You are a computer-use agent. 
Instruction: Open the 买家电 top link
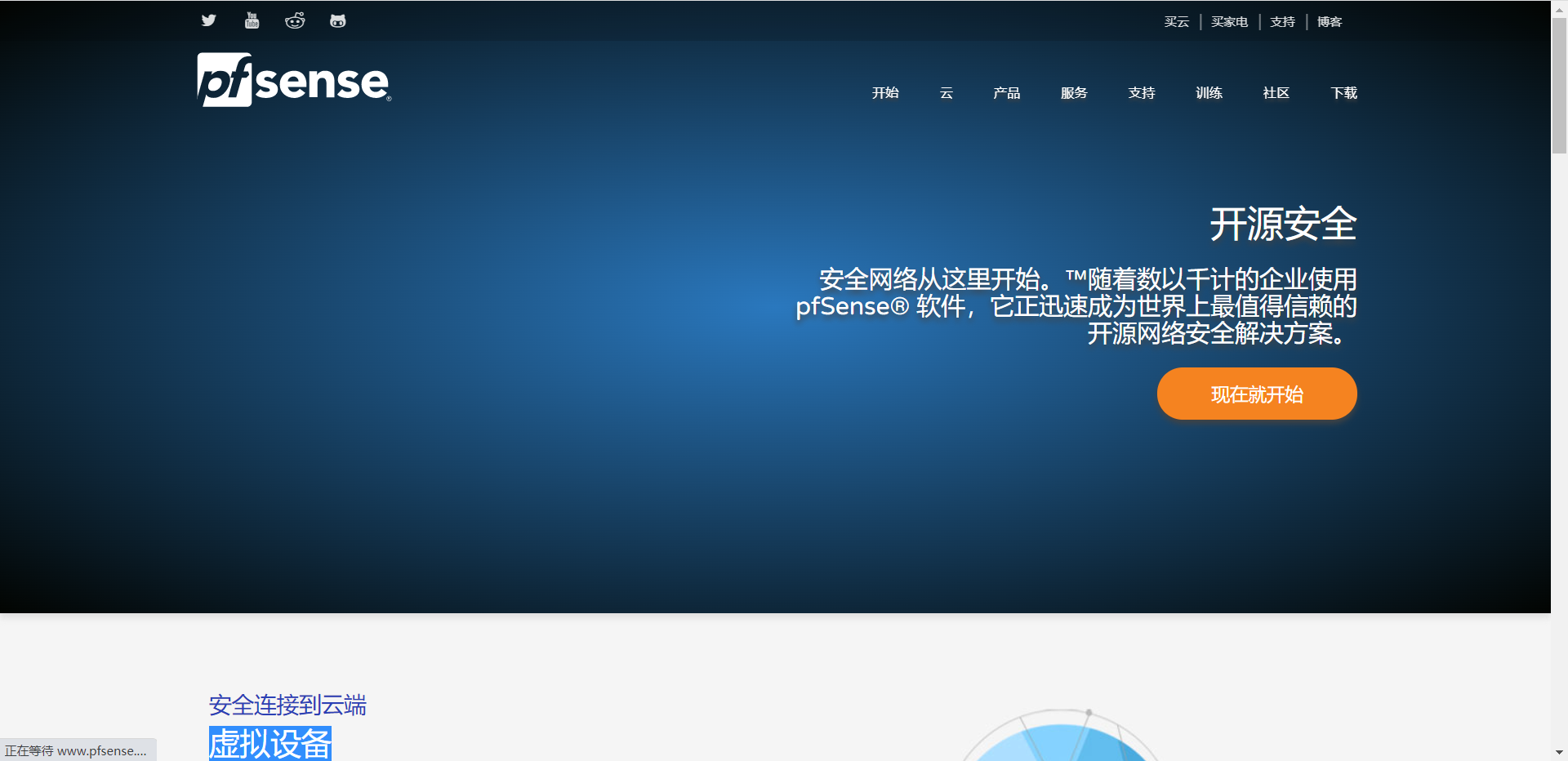pos(1229,22)
